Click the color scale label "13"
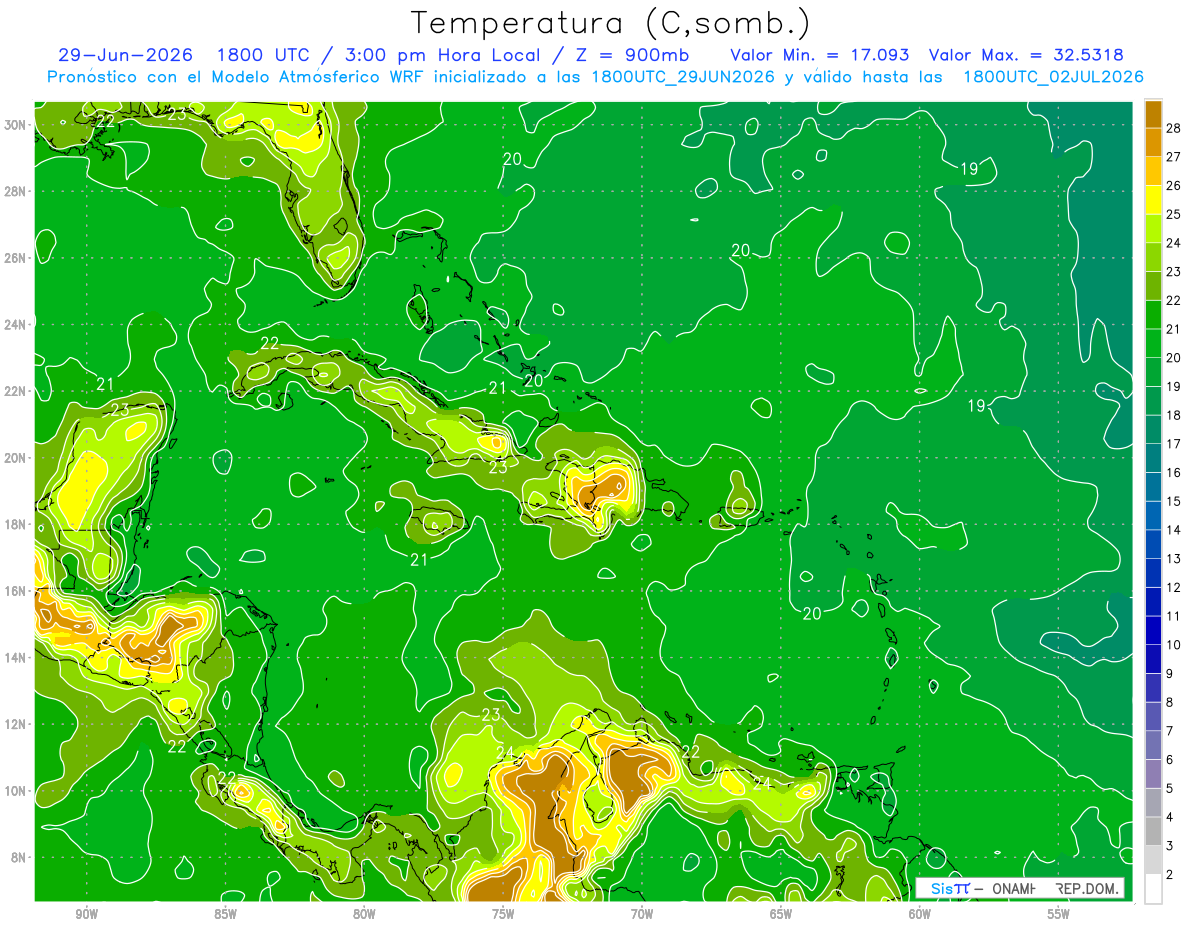 point(1174,558)
